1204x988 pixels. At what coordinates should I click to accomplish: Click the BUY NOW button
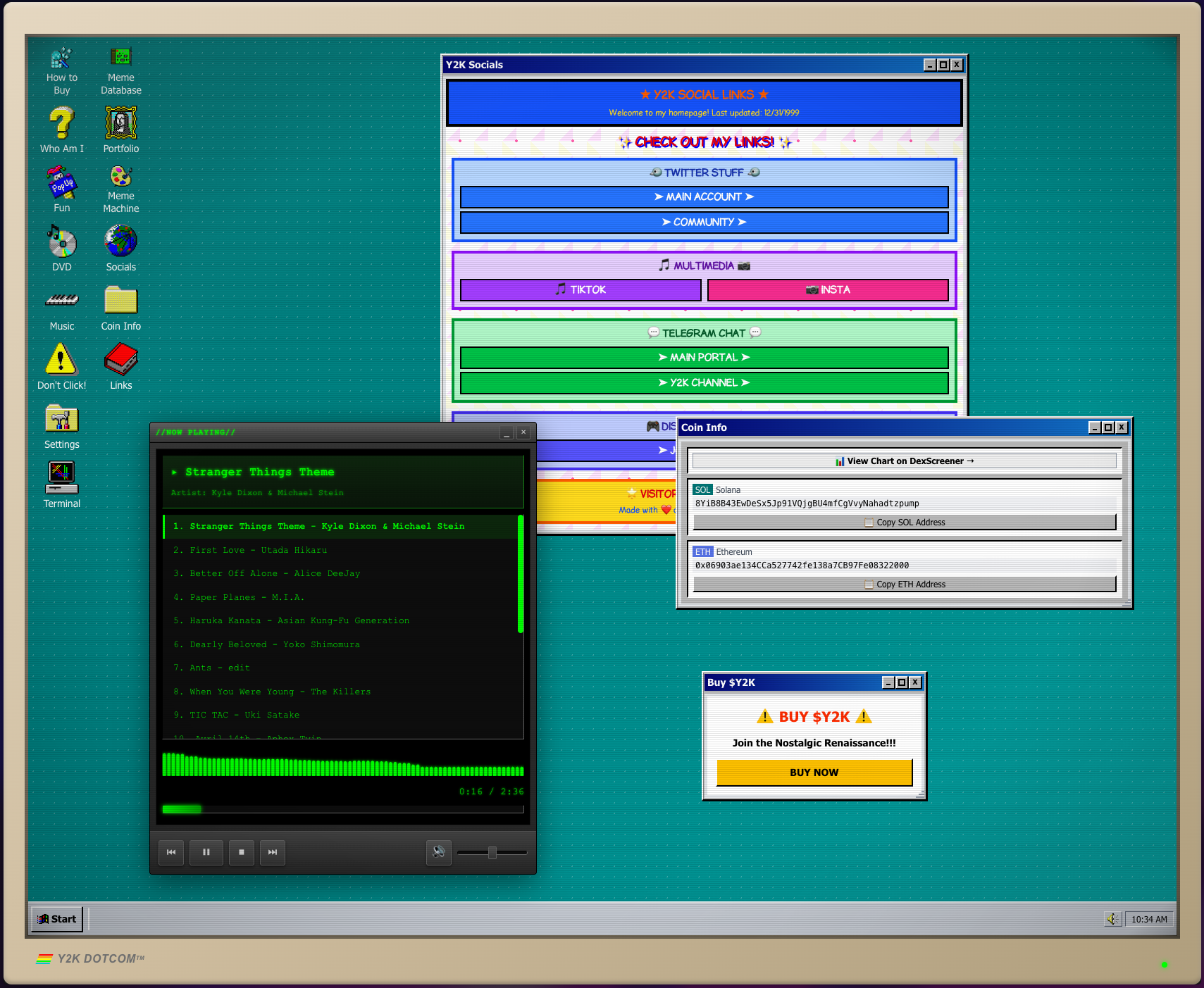(x=813, y=772)
